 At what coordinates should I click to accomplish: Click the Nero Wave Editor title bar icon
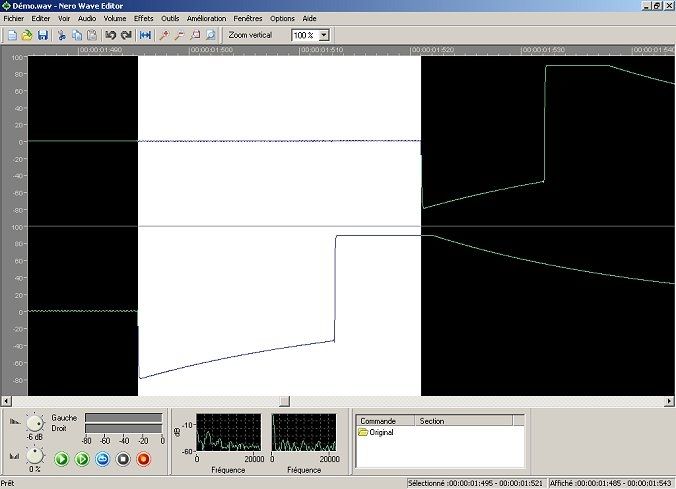pos(6,6)
